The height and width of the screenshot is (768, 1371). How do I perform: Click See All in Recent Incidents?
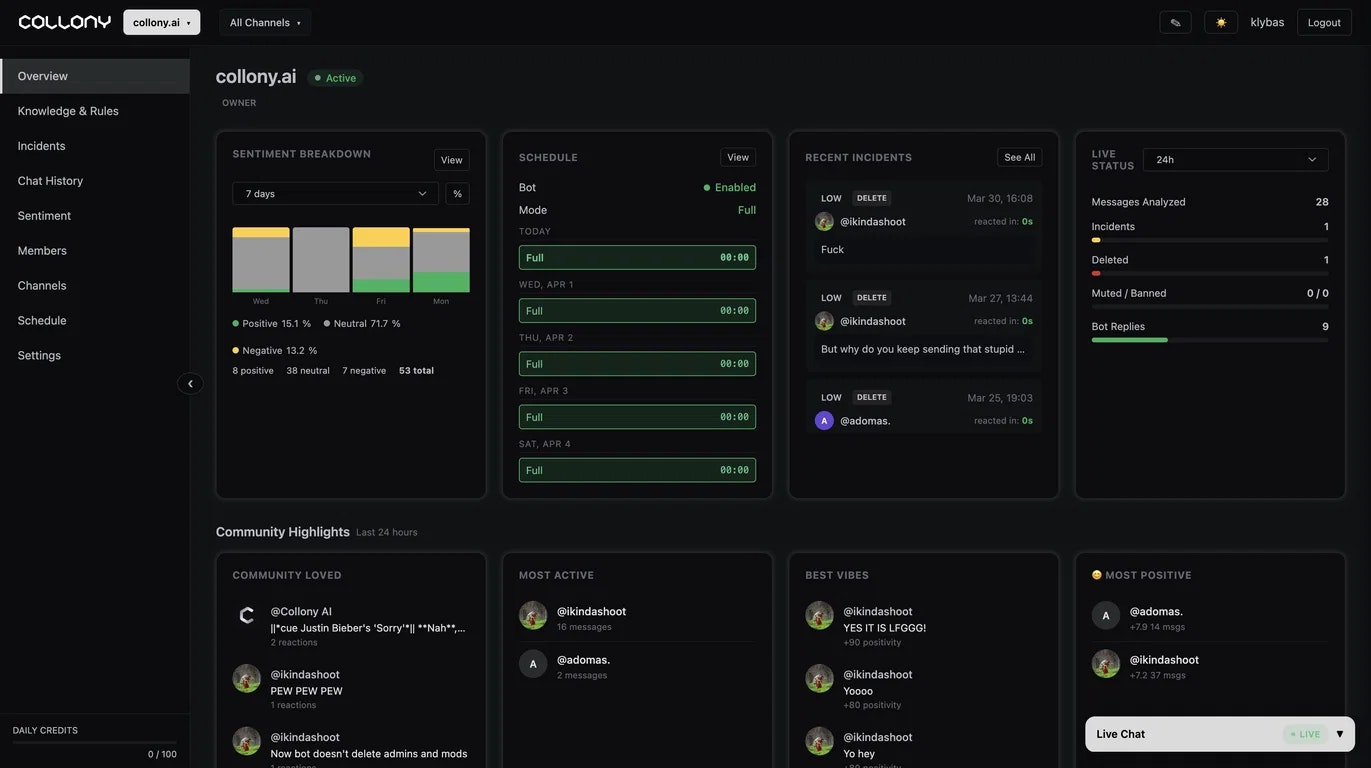click(x=1019, y=157)
